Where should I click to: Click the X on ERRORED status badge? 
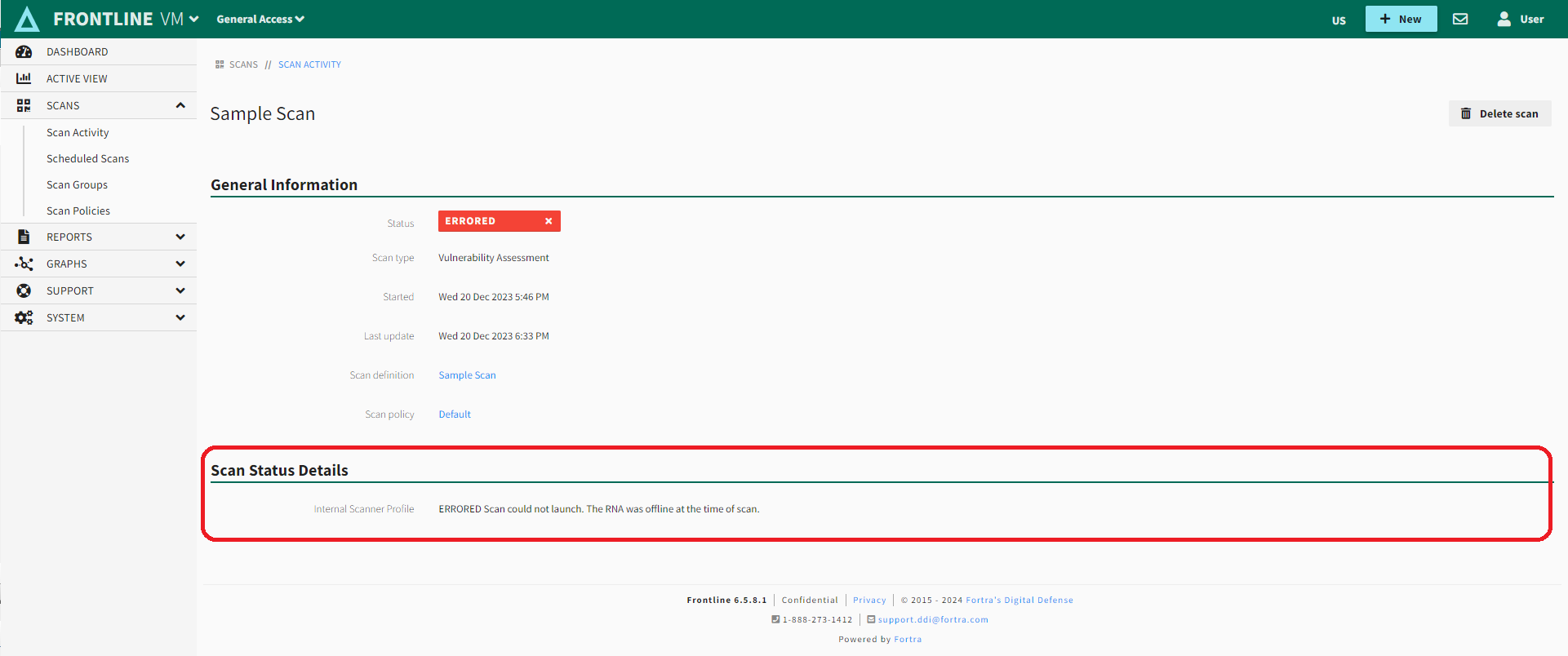pyautogui.click(x=549, y=221)
